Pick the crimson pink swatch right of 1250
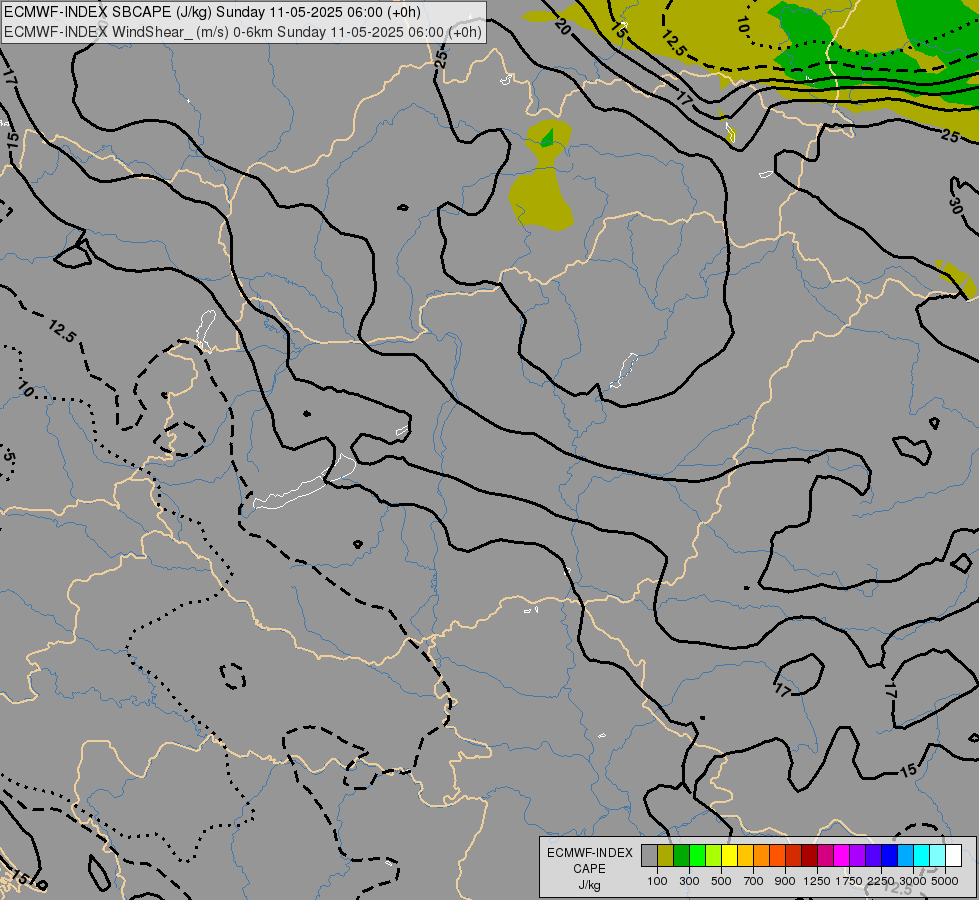Image resolution: width=979 pixels, height=900 pixels. (825, 856)
